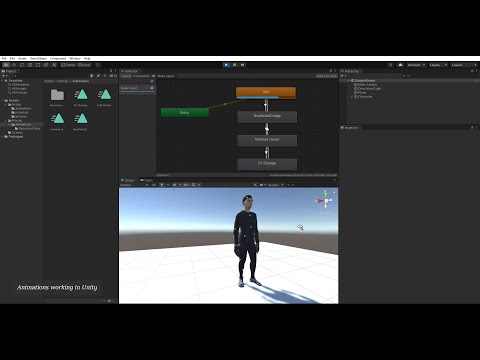Image resolution: width=480 pixels, height=360 pixels.
Task: Select the Rect transform tool
Action: point(38,65)
